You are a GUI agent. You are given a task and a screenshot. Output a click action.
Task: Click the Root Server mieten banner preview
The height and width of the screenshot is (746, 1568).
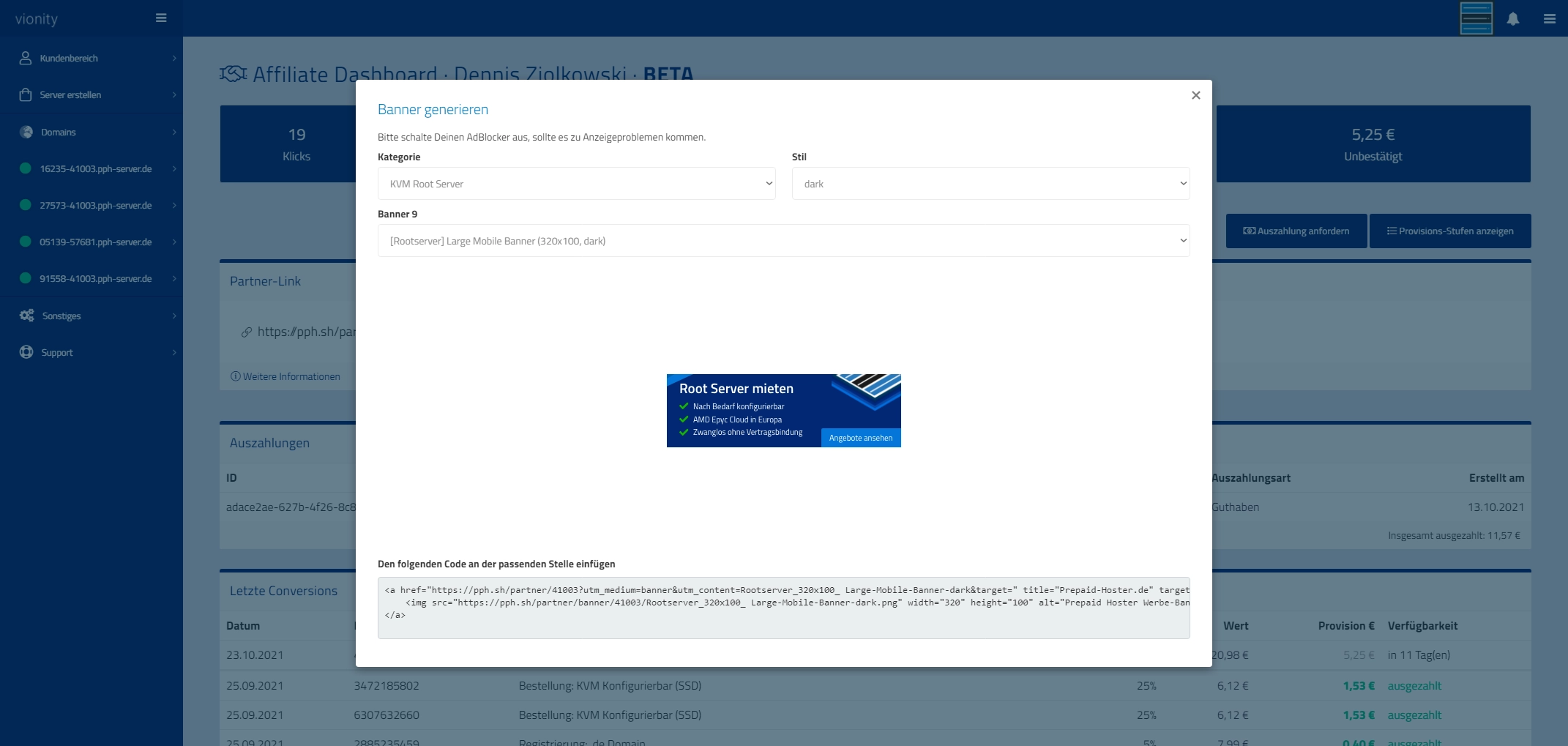[x=783, y=411]
